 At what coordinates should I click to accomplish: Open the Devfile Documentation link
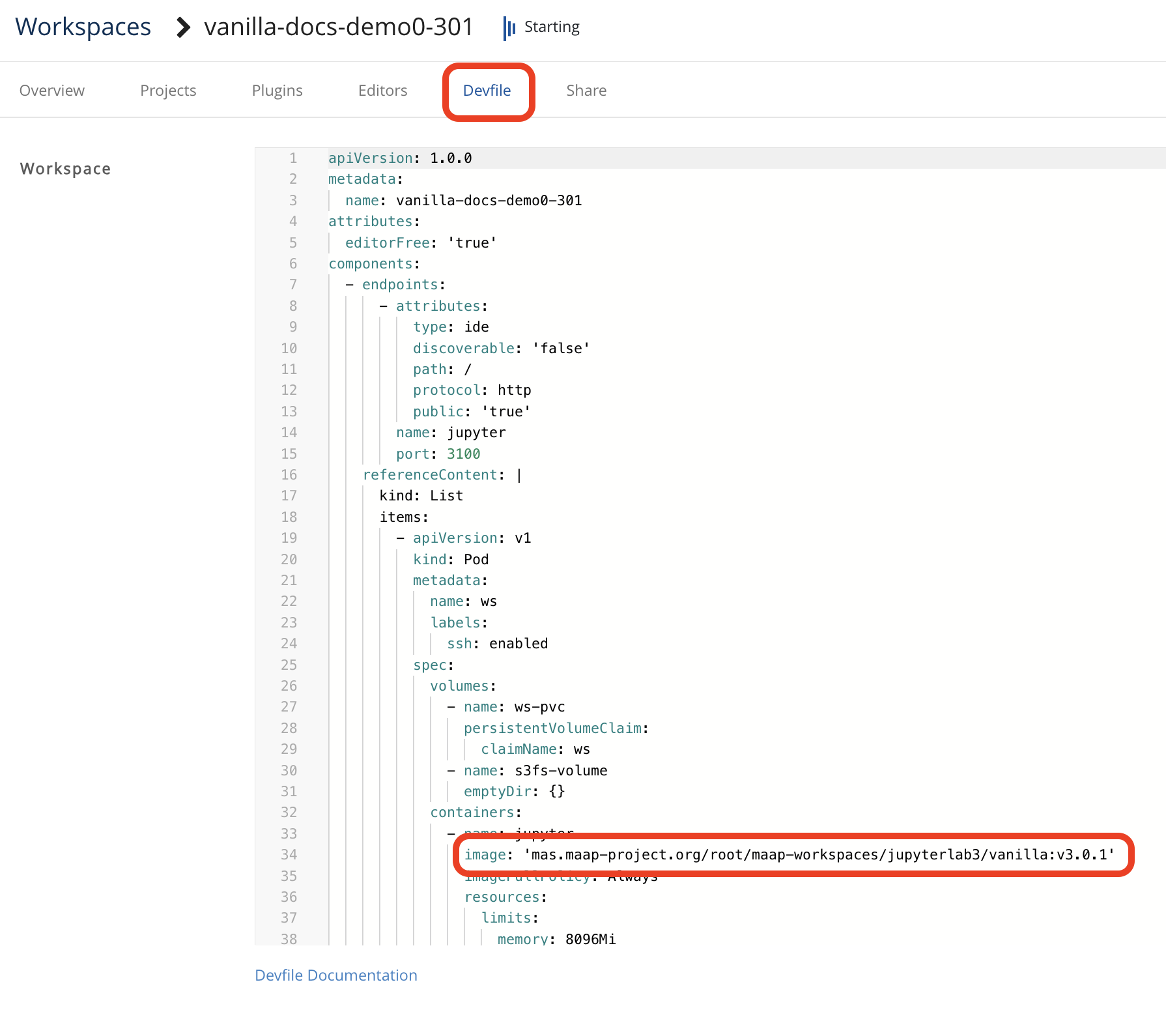336,975
